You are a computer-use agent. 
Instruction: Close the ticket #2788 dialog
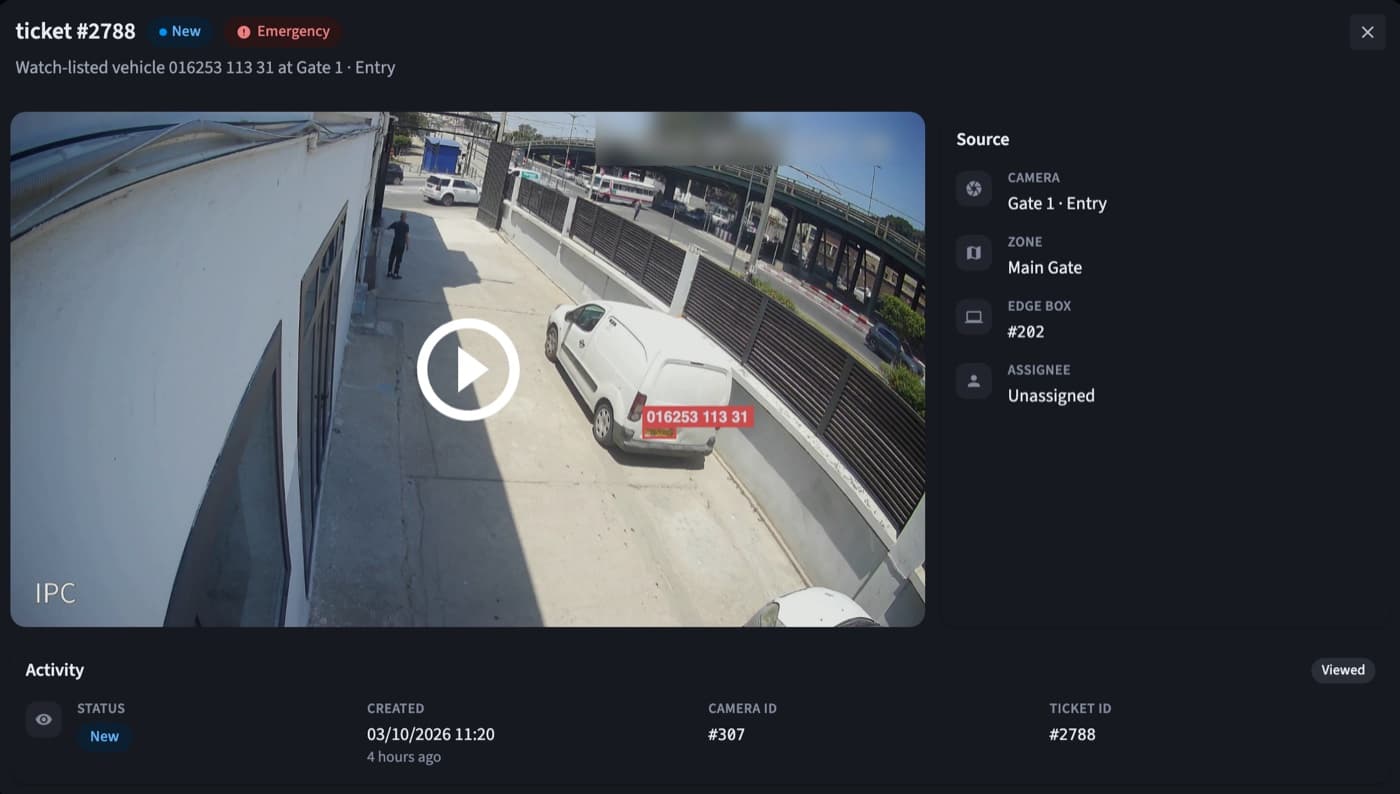coord(1367,32)
